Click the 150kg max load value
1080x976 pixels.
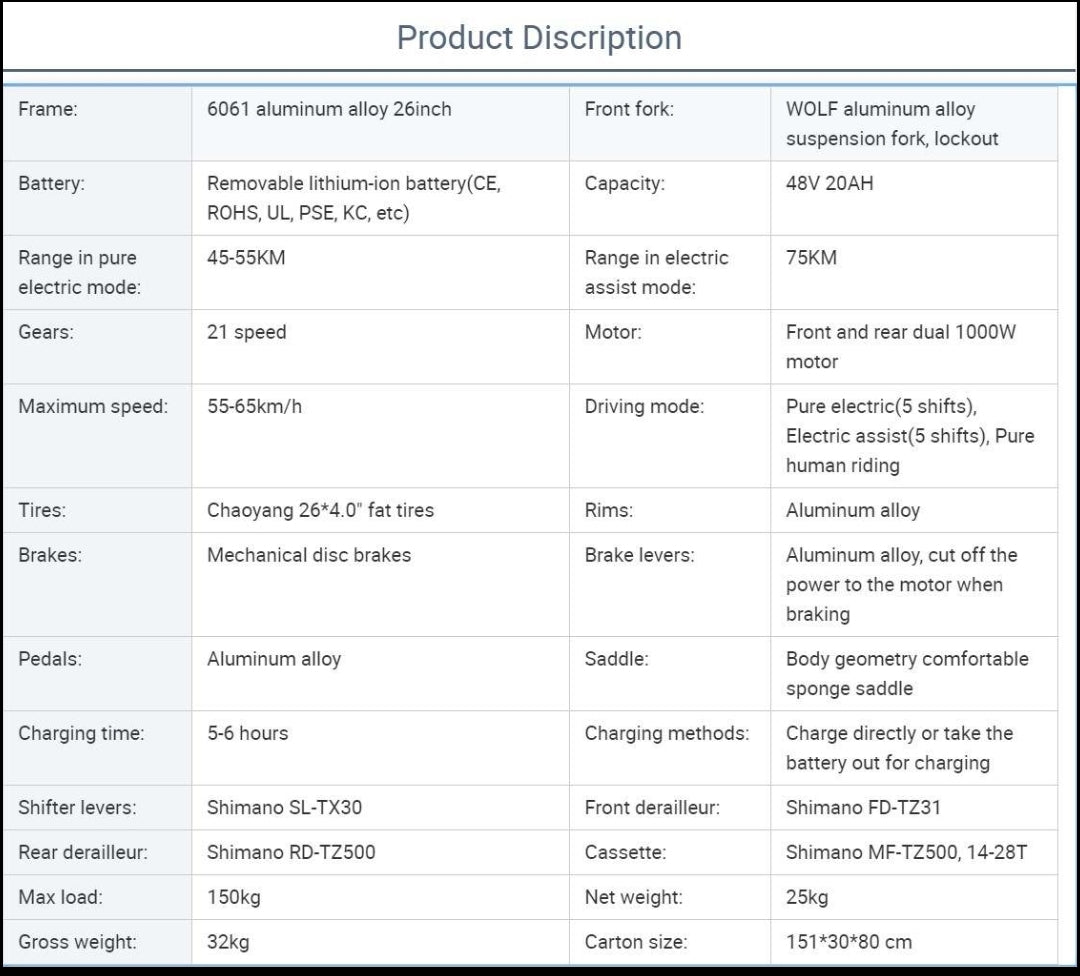pyautogui.click(x=233, y=897)
